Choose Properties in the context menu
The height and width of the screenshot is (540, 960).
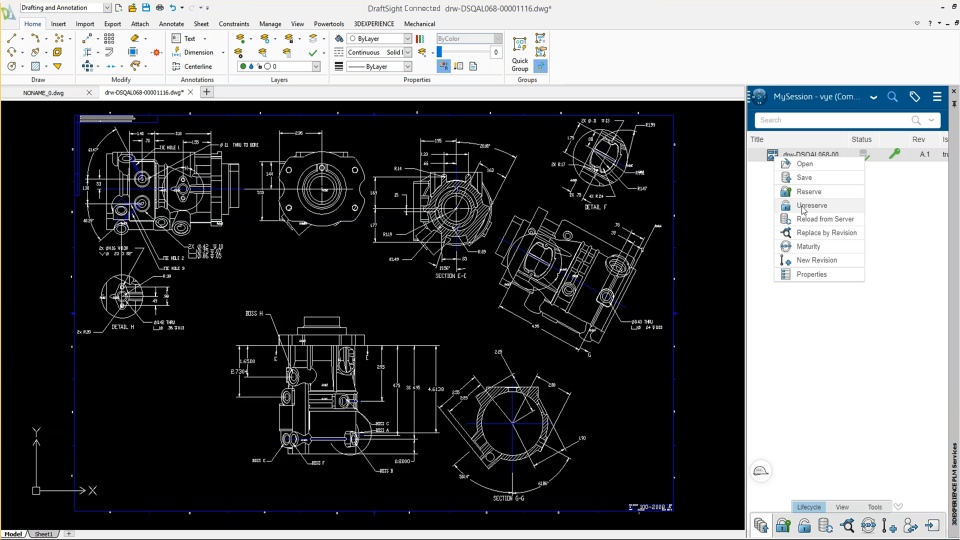(819, 274)
